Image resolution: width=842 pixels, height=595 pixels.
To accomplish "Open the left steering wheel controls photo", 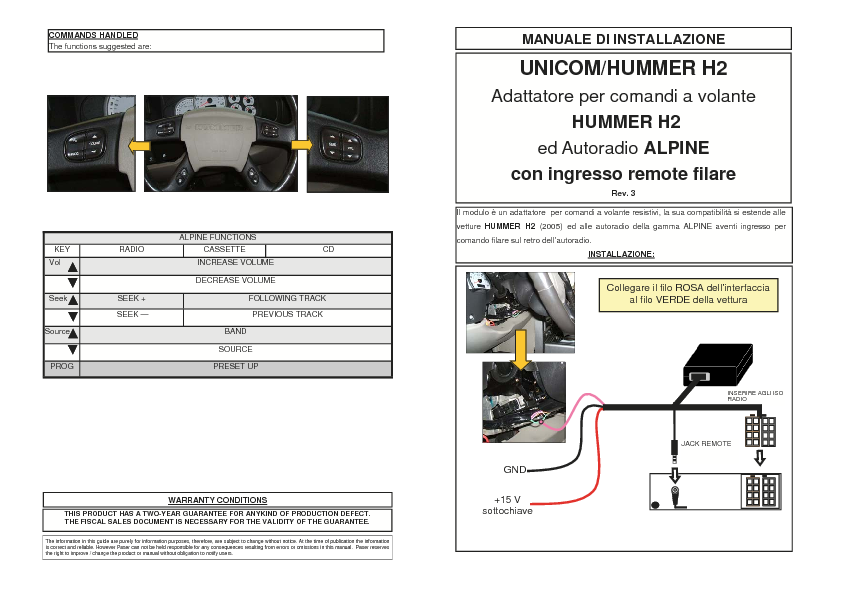I will point(91,143).
